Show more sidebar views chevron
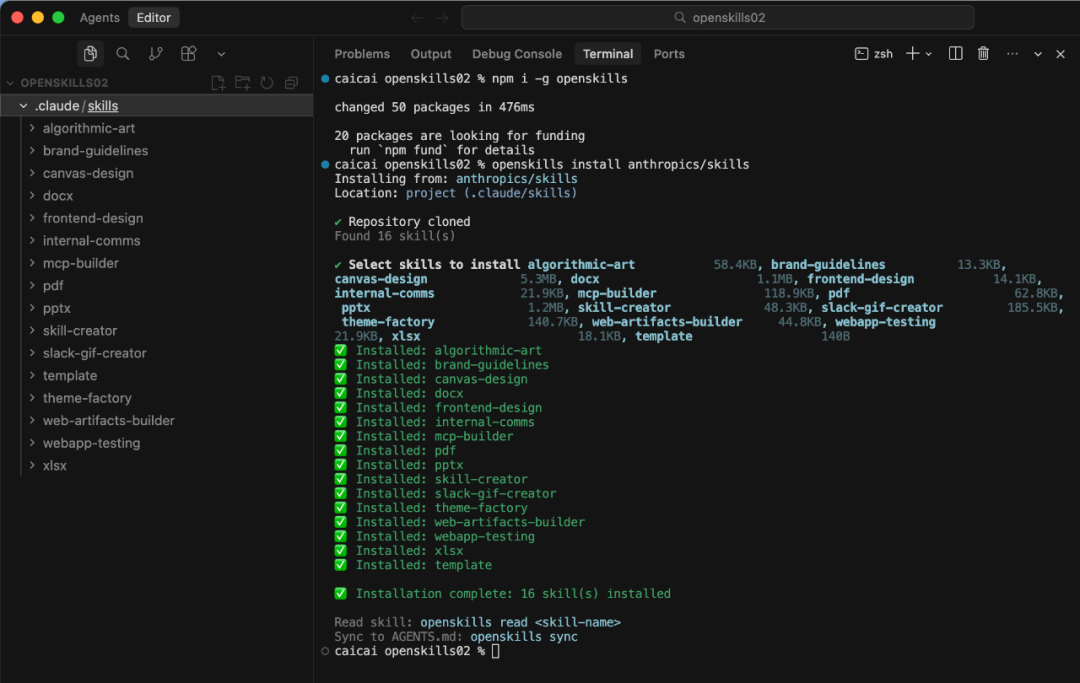 click(x=221, y=54)
